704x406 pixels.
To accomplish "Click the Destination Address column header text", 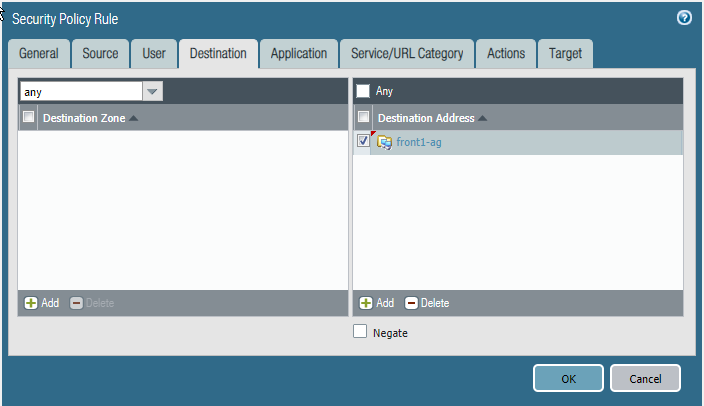I will [426, 118].
